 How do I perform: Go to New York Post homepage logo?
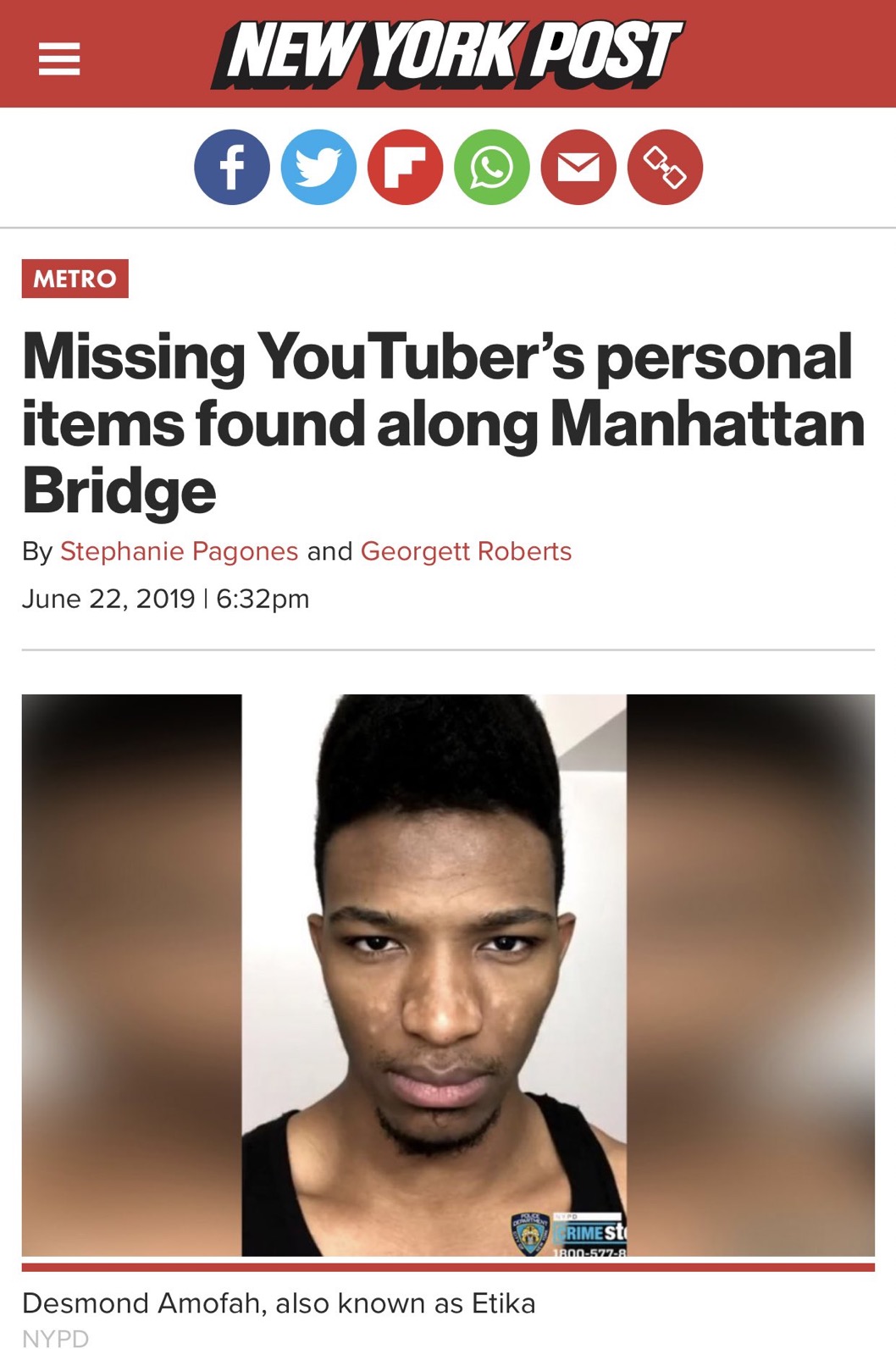447,53
